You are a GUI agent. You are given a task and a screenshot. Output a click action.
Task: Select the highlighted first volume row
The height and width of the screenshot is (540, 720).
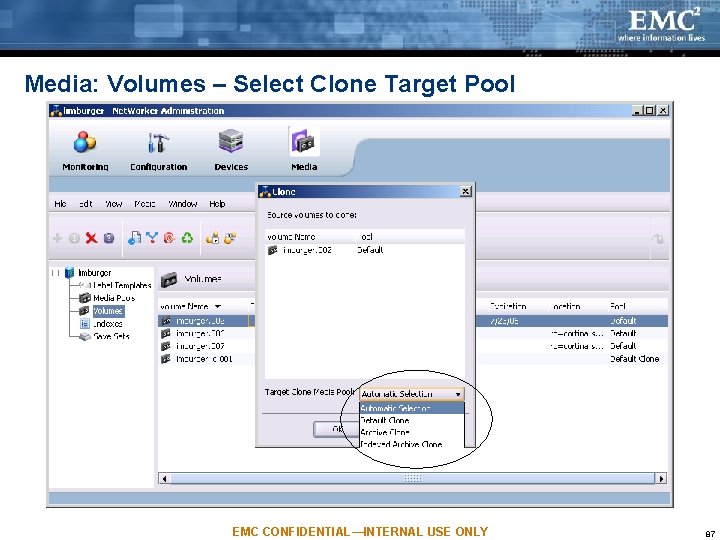click(413, 321)
